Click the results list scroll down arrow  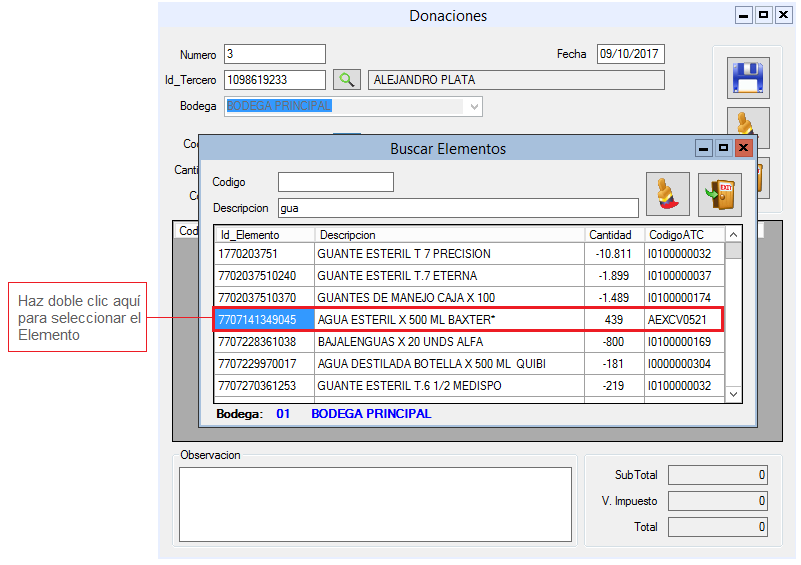(x=734, y=394)
